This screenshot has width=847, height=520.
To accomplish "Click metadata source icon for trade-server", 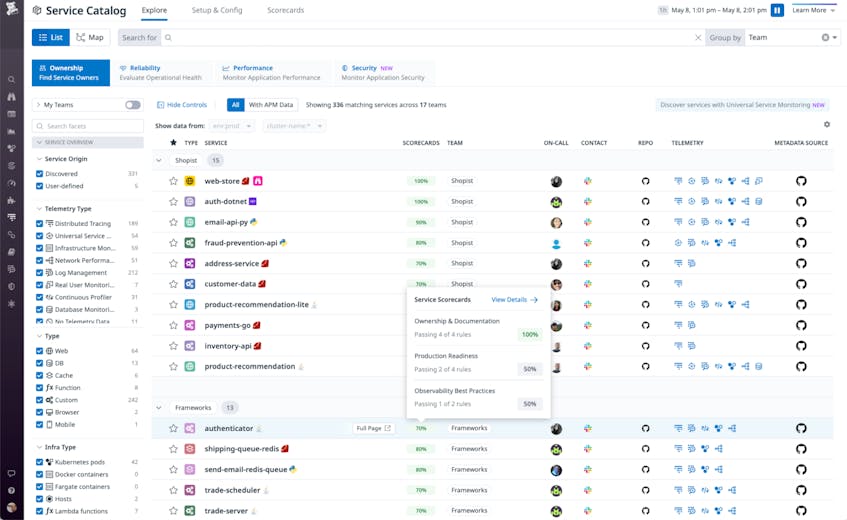I will (801, 511).
